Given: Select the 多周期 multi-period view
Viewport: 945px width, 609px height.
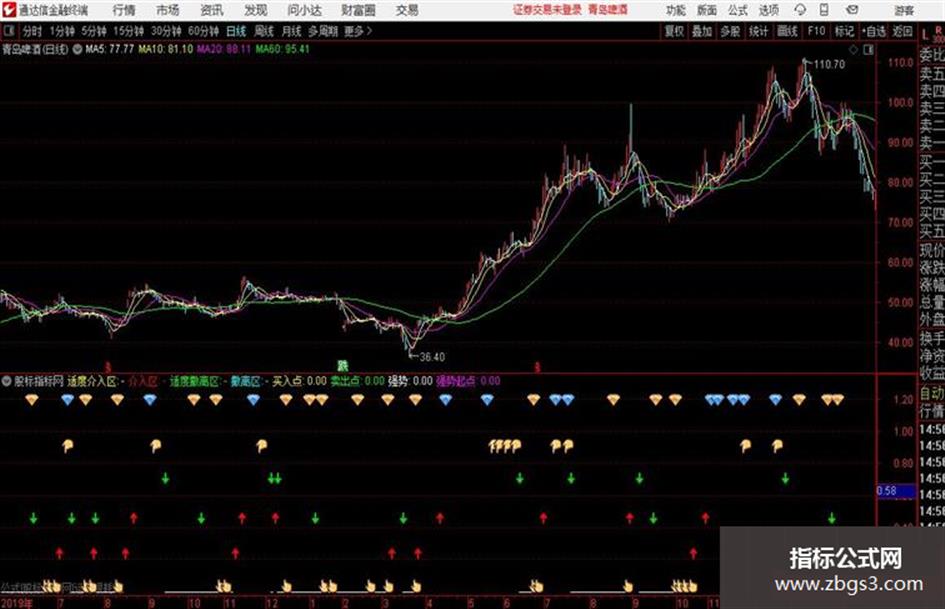Looking at the screenshot, I should (323, 31).
